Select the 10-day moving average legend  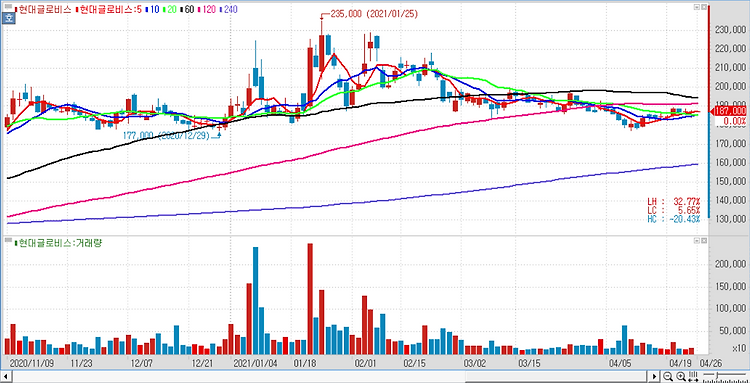154,9
